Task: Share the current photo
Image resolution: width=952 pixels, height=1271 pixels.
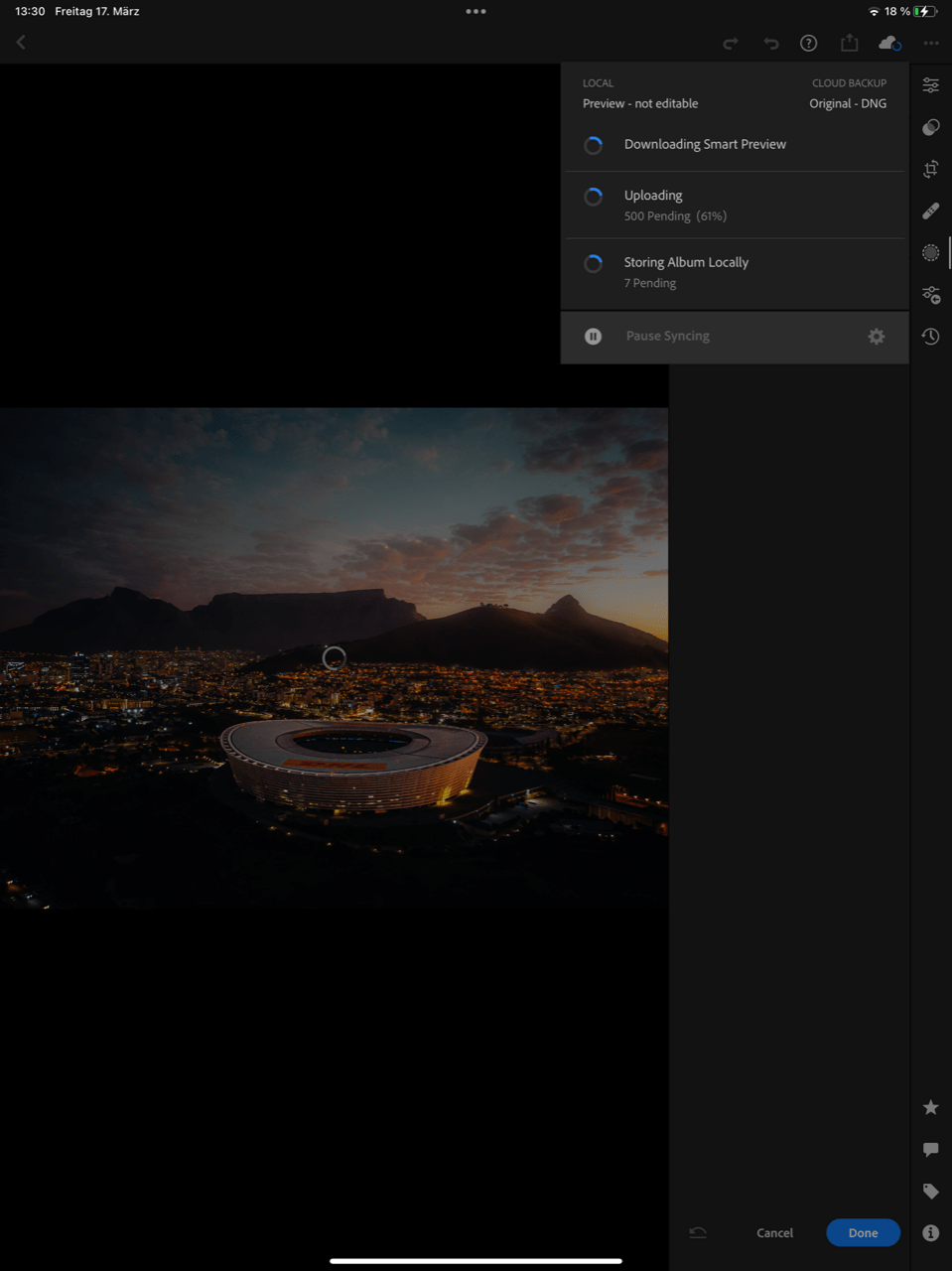Action: click(849, 43)
